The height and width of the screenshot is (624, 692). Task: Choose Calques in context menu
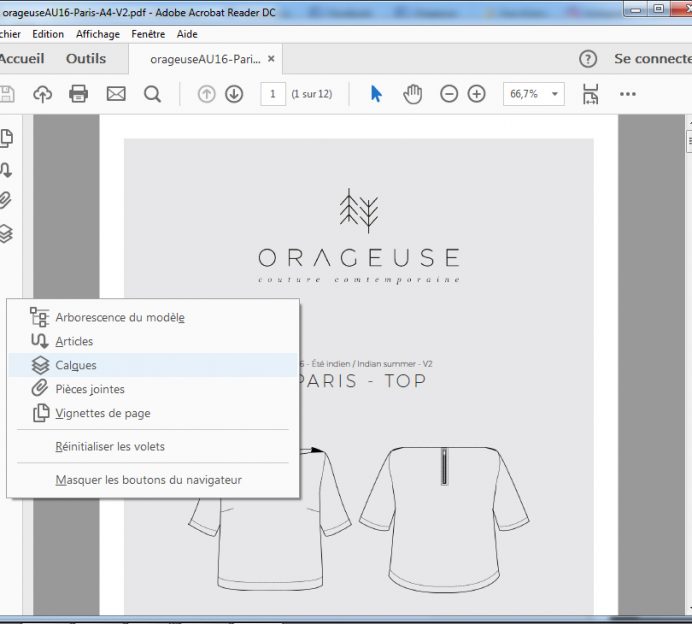(154, 365)
